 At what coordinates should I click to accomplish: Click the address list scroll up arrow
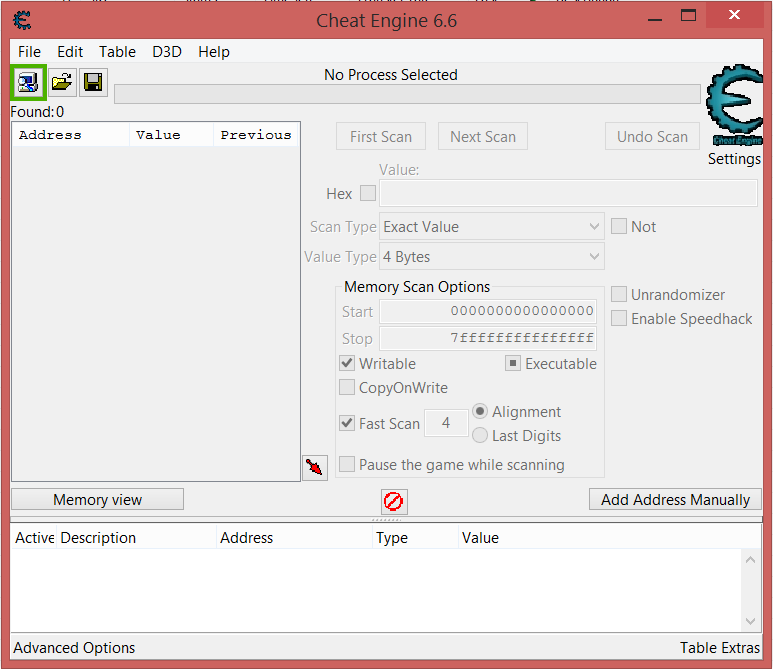750,560
